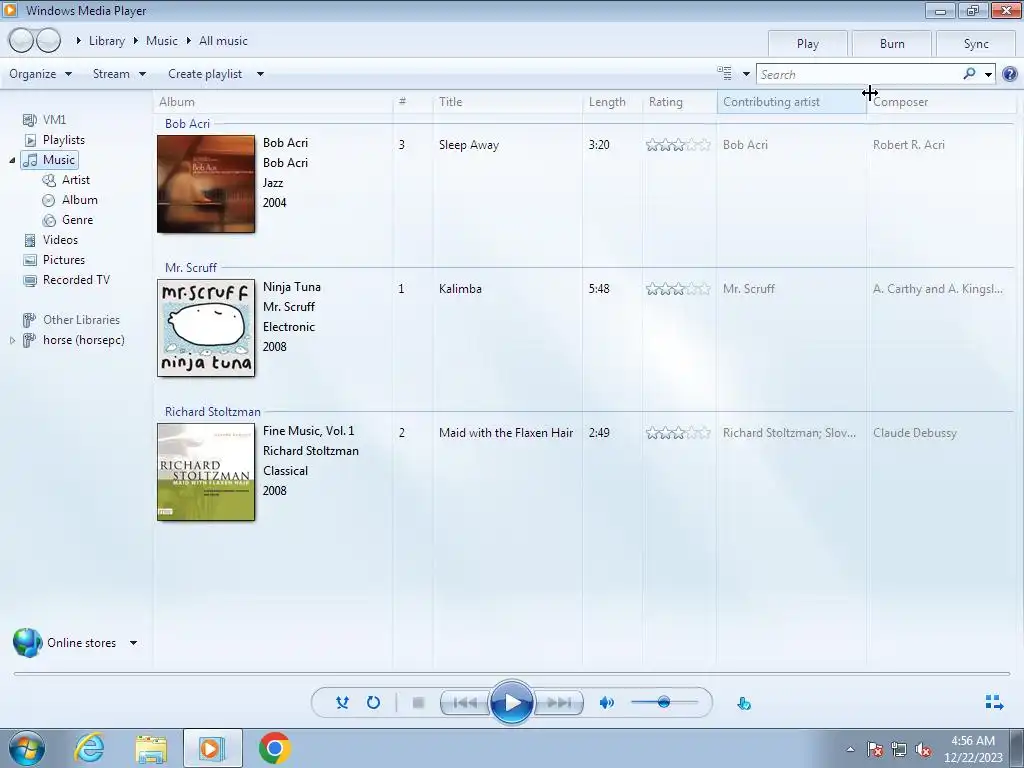
Task: Open Recorded TV library
Action: [x=76, y=280]
